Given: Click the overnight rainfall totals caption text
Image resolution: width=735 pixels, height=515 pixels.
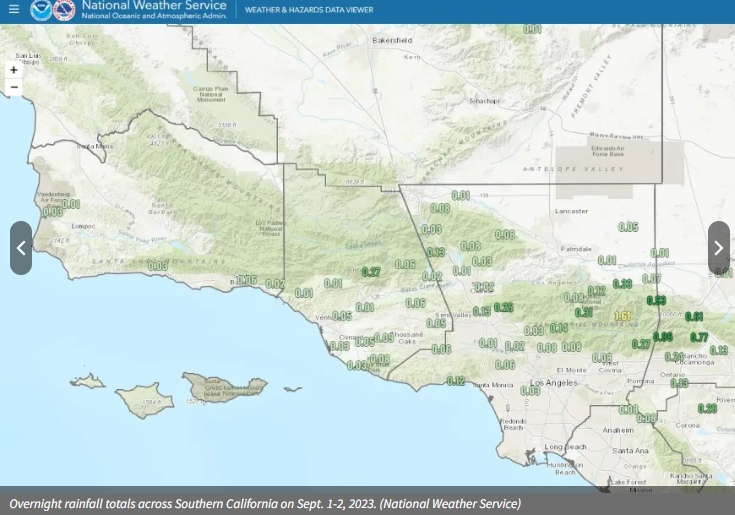Looking at the screenshot, I should [x=265, y=503].
